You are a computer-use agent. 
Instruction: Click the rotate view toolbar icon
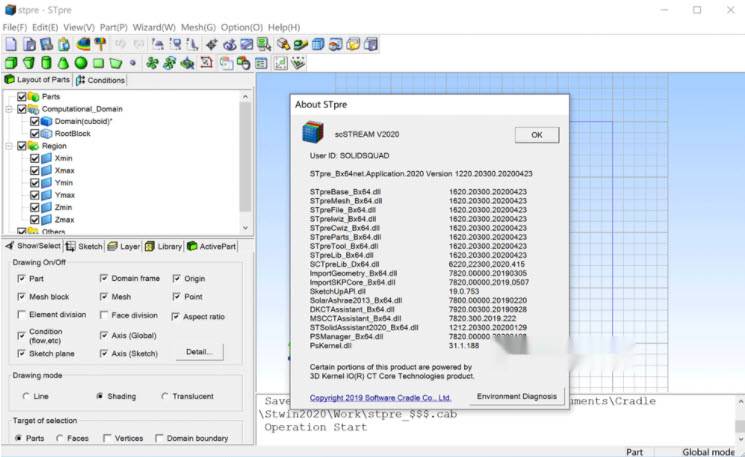(x=229, y=44)
